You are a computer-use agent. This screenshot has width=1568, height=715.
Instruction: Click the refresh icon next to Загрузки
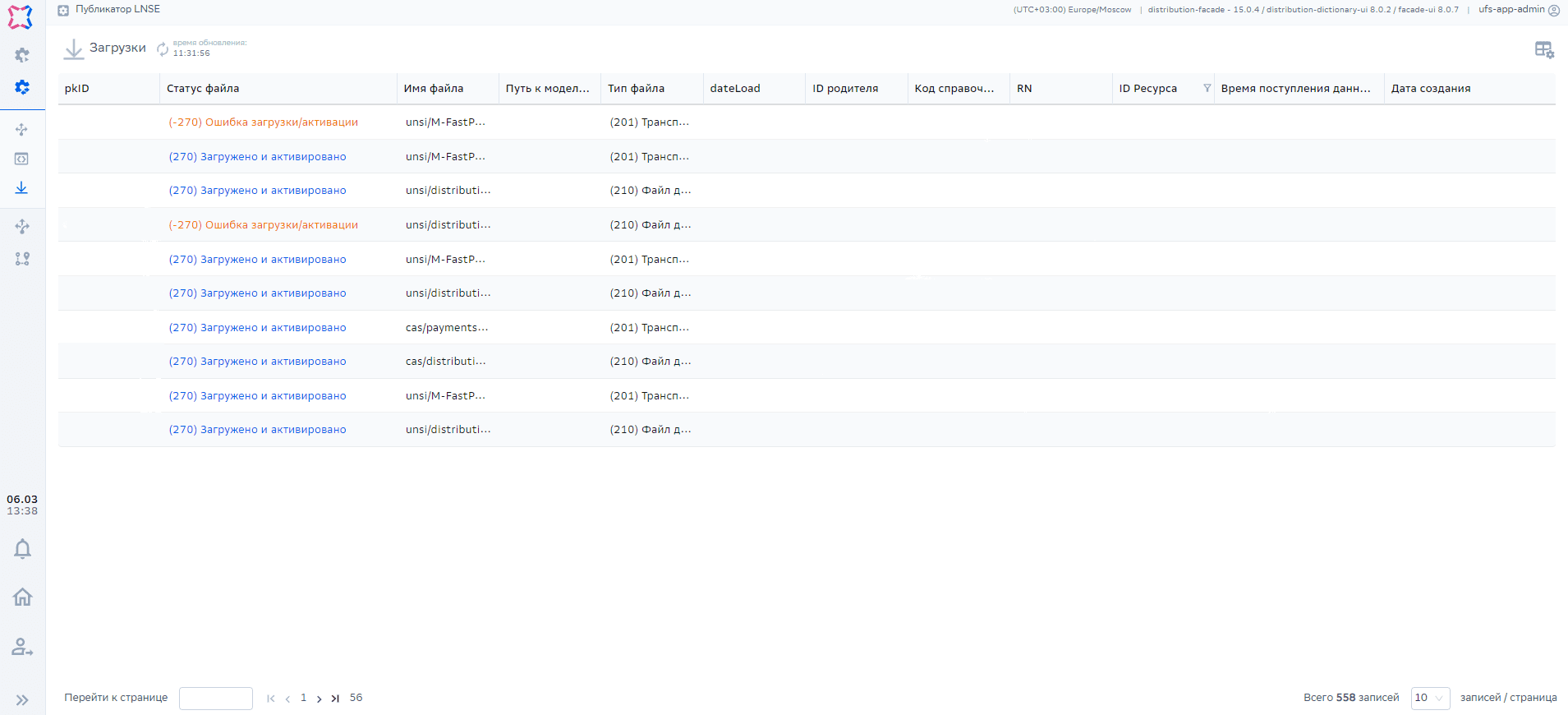(163, 49)
